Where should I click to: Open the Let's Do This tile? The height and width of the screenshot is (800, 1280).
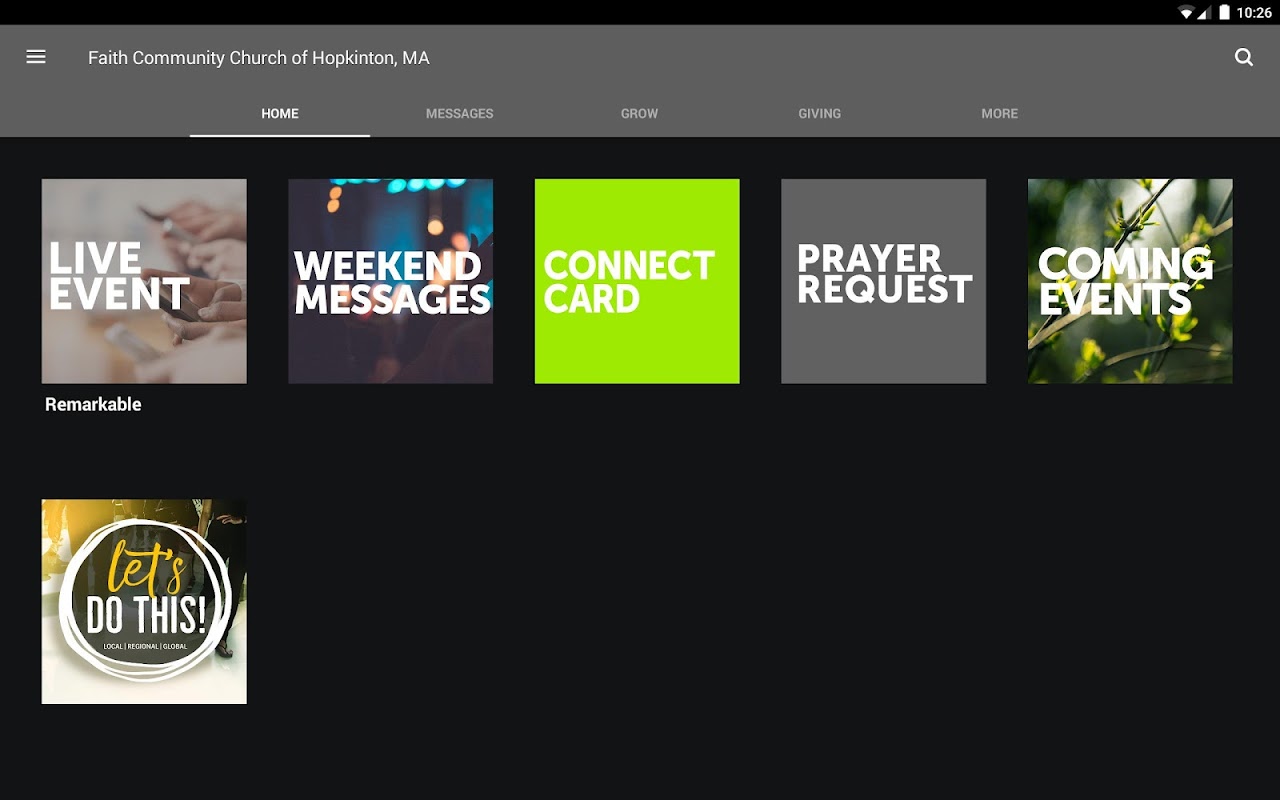pos(144,602)
